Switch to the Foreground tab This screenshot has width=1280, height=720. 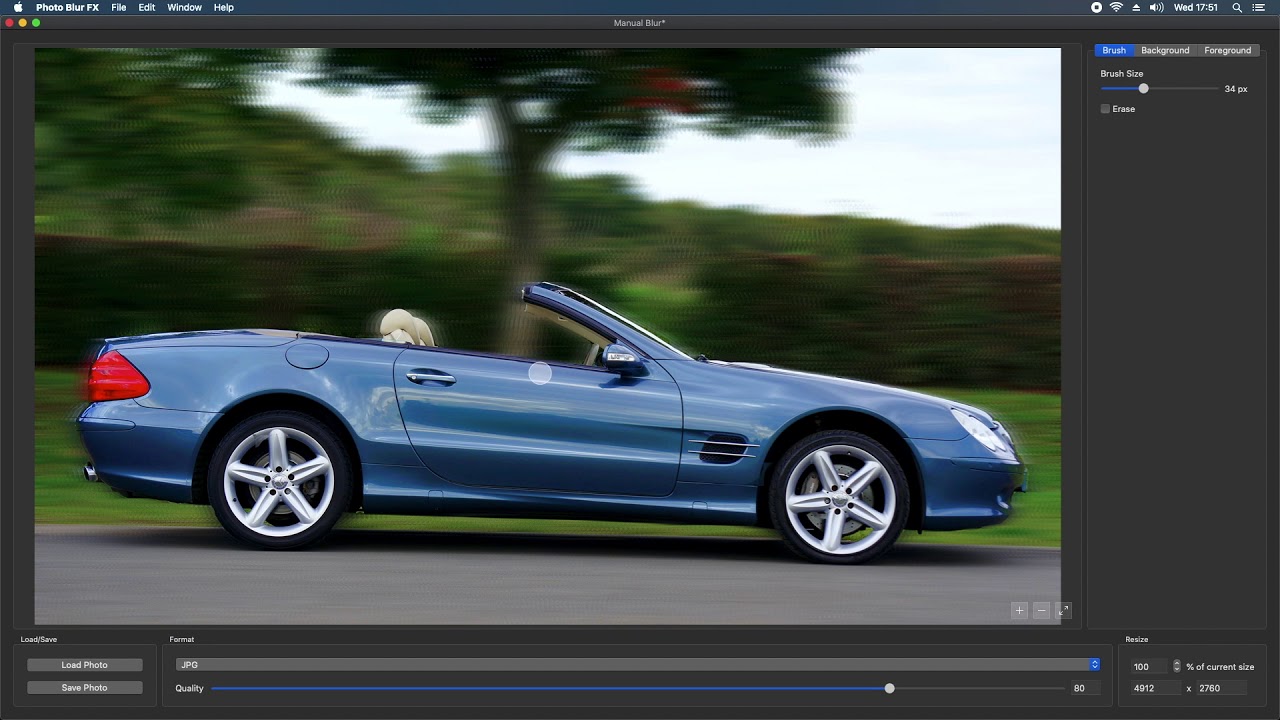click(1227, 50)
